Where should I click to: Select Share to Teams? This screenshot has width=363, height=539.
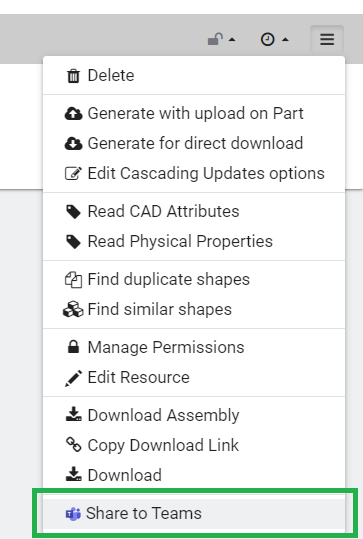pyautogui.click(x=194, y=513)
